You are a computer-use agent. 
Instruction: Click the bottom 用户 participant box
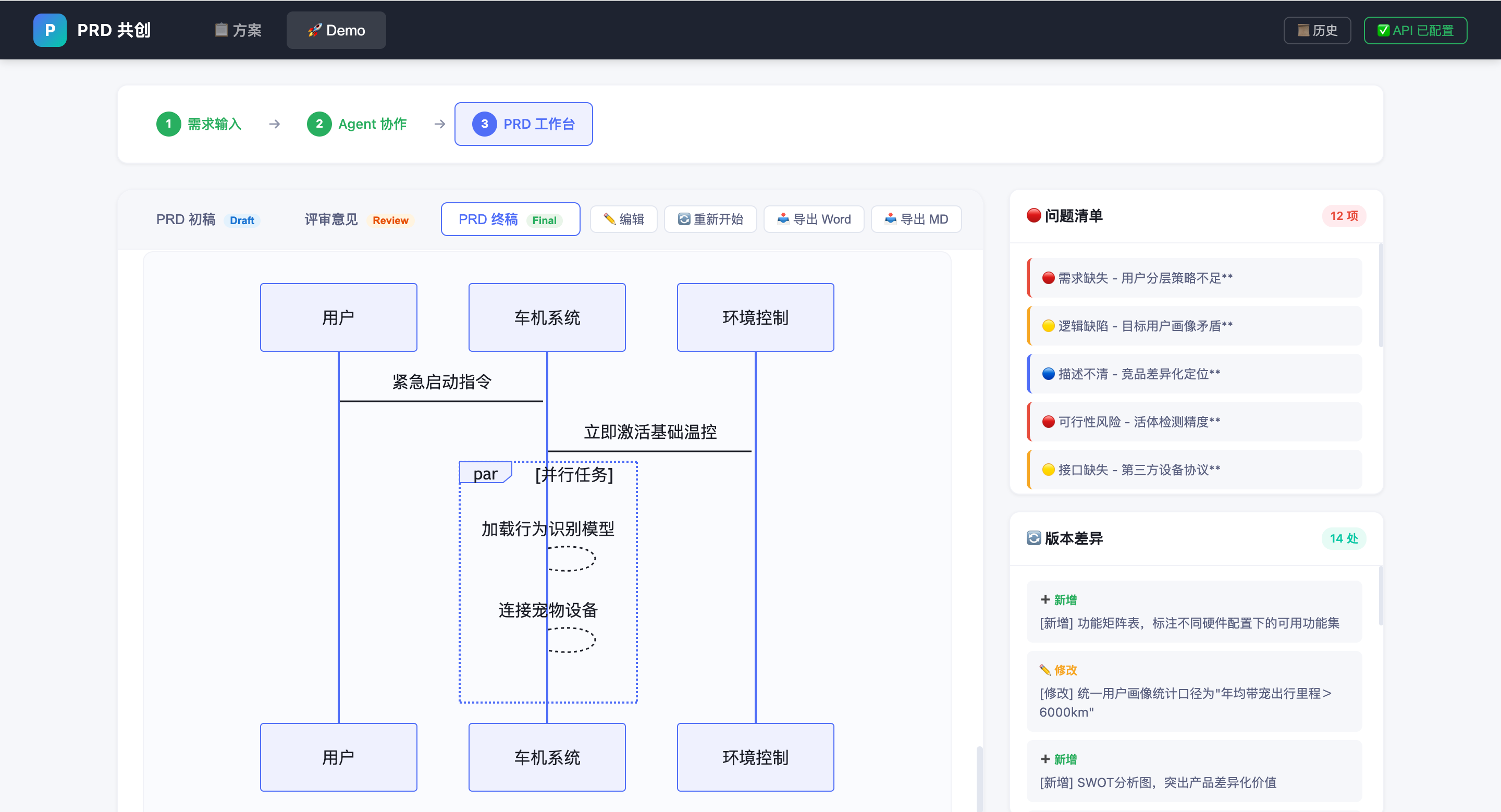coord(339,757)
